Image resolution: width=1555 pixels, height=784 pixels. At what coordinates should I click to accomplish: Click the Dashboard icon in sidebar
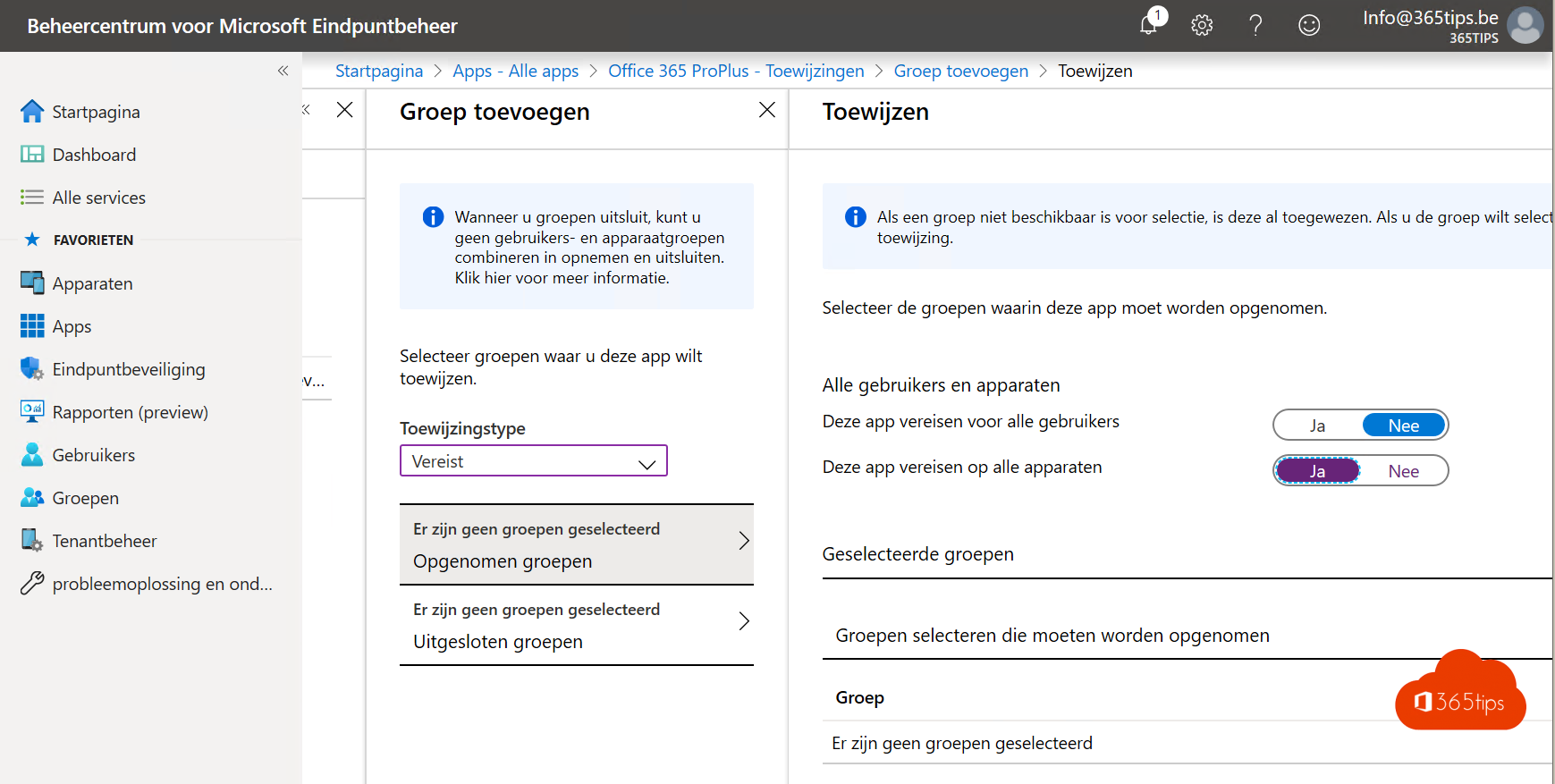click(x=32, y=155)
